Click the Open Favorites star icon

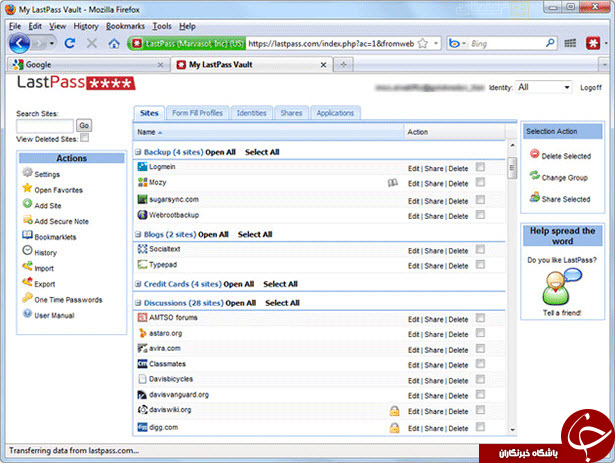pyautogui.click(x=27, y=188)
